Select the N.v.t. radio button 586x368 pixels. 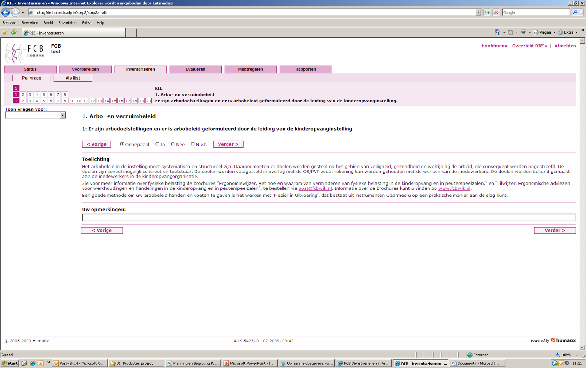point(193,144)
